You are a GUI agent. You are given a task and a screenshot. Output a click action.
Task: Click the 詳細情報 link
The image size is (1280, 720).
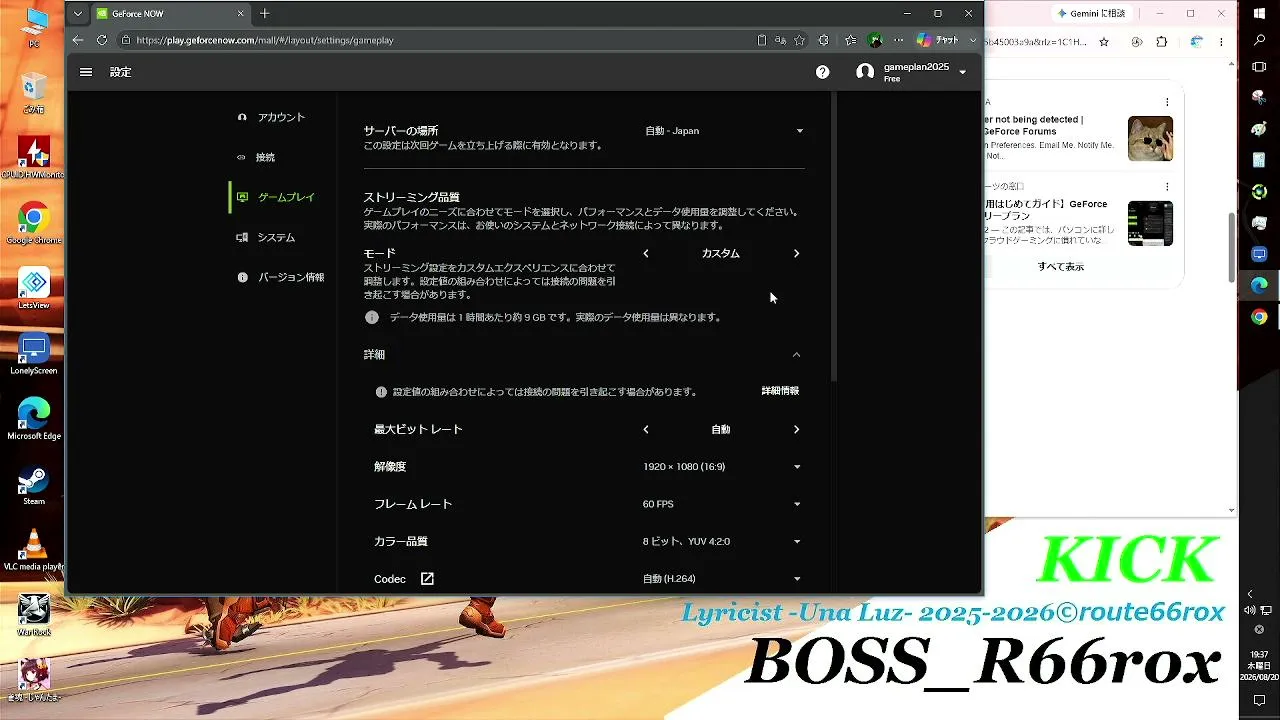(780, 391)
